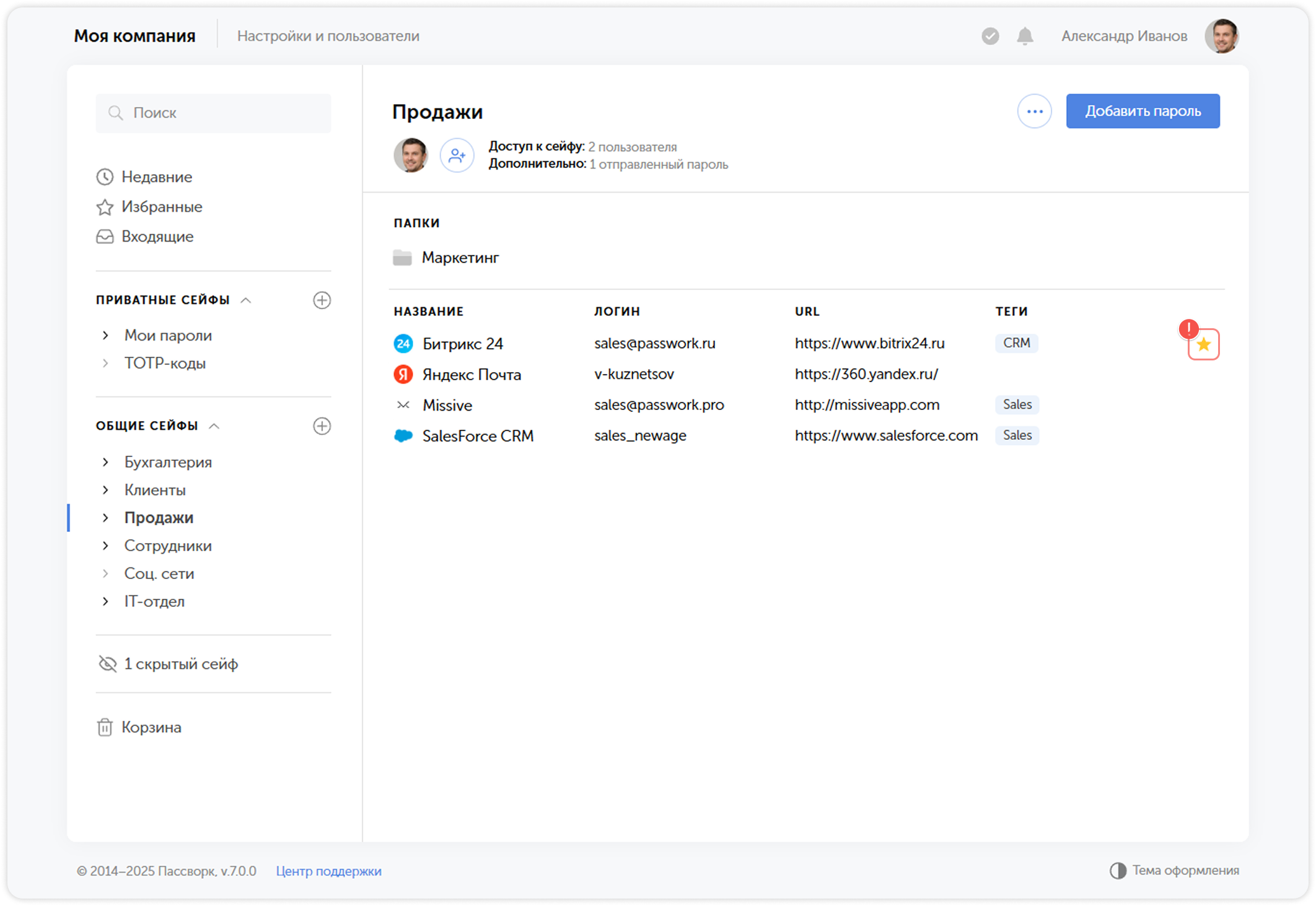Open Александр Иванов profile avatar

(1222, 36)
